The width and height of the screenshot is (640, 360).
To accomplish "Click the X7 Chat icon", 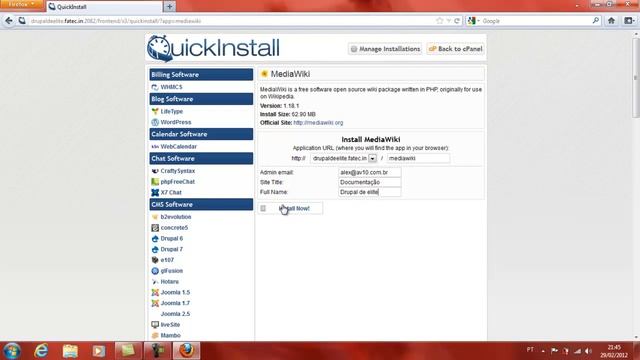I will tap(155, 192).
